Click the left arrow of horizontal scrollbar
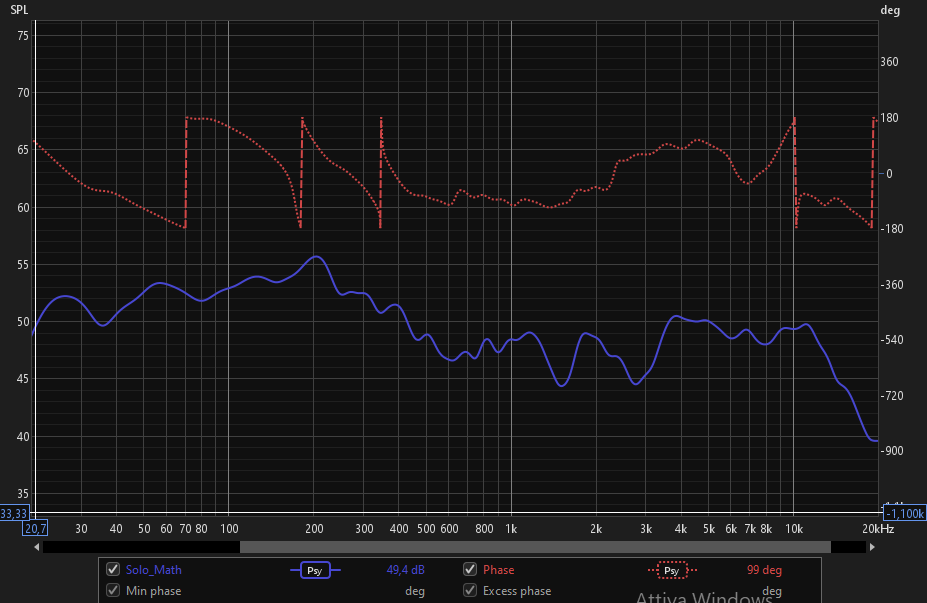927x603 pixels. [x=37, y=547]
